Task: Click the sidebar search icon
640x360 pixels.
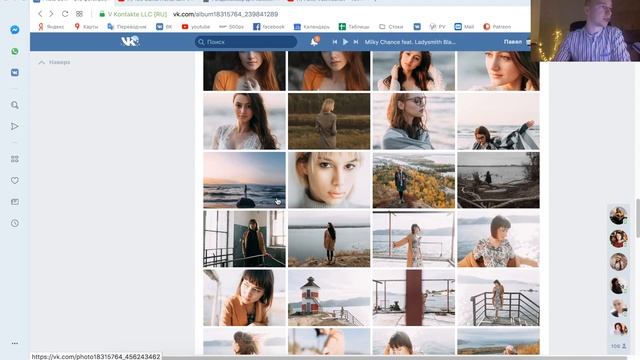Action: pos(15,105)
